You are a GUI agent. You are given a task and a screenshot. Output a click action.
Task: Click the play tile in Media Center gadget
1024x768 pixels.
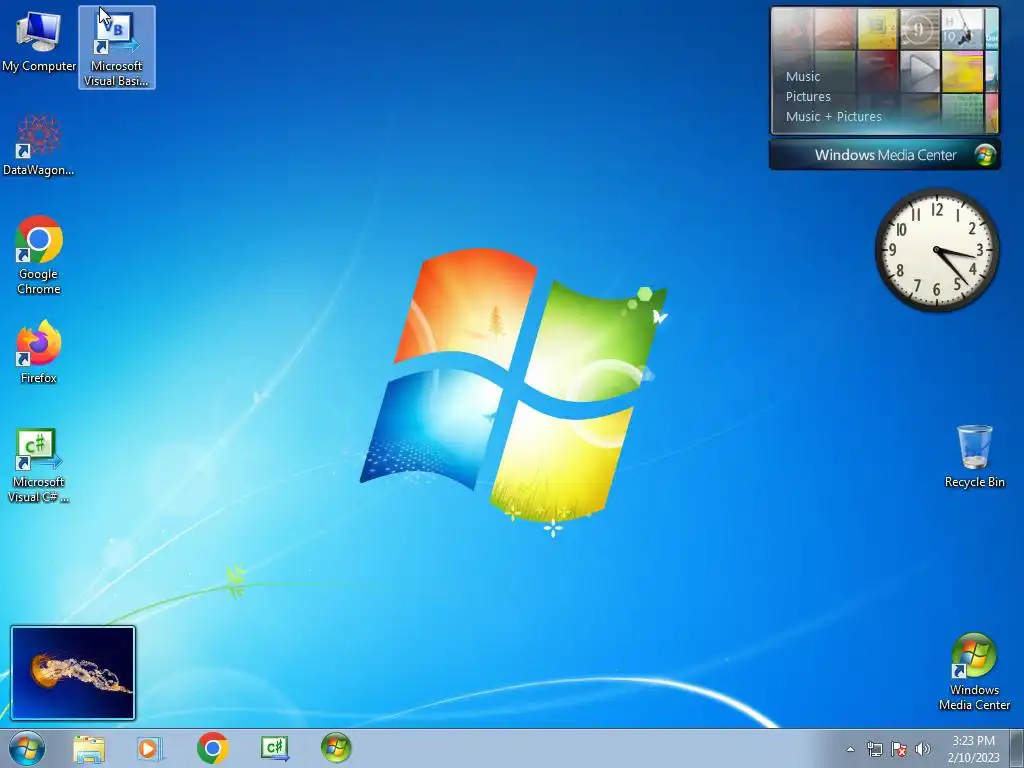920,70
